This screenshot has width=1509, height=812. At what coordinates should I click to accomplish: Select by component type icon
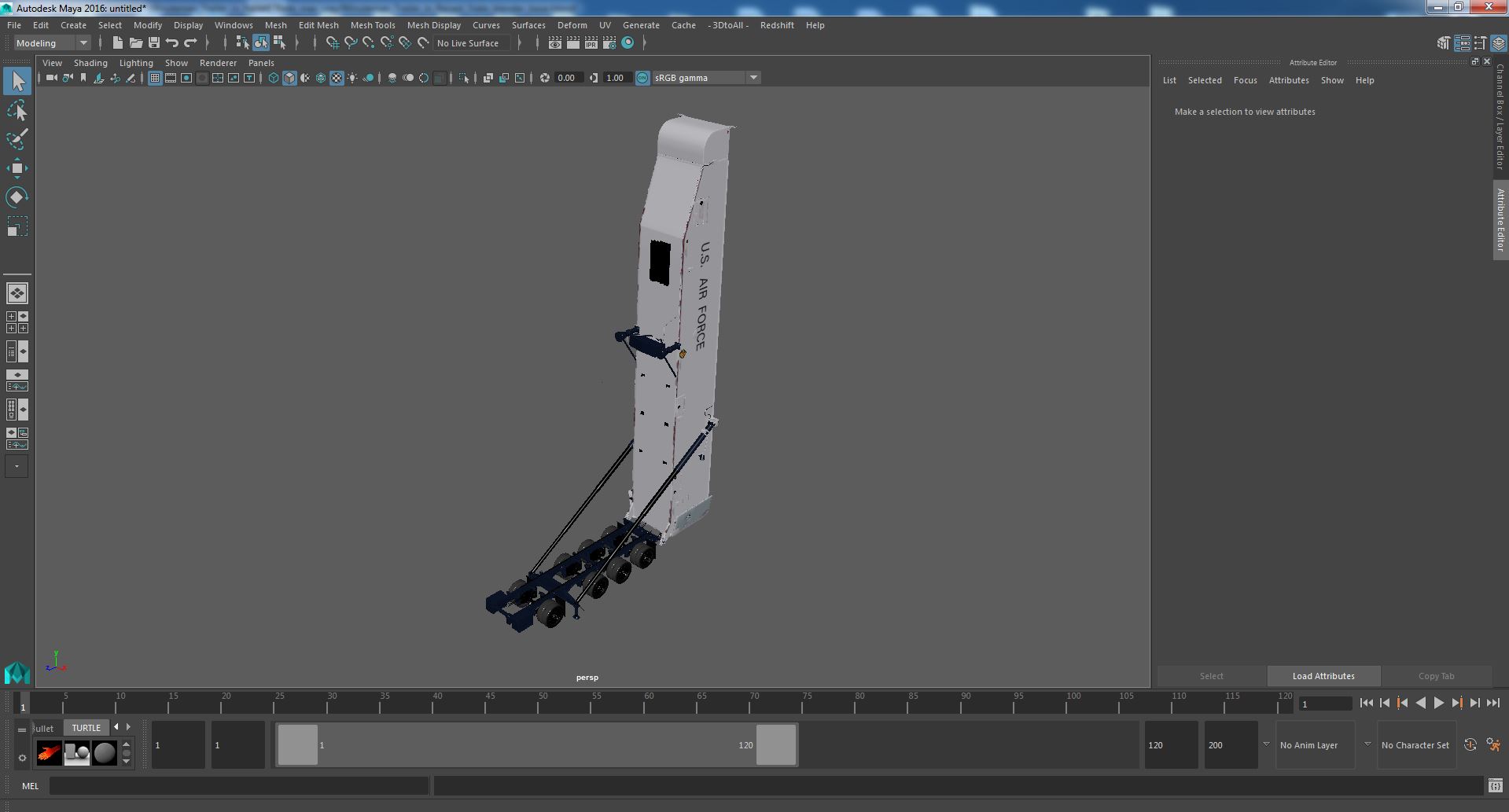279,43
